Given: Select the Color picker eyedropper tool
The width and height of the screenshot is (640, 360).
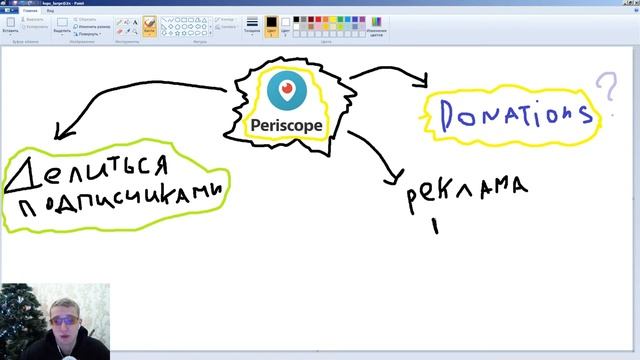Looking at the screenshot, I should click(x=127, y=31).
